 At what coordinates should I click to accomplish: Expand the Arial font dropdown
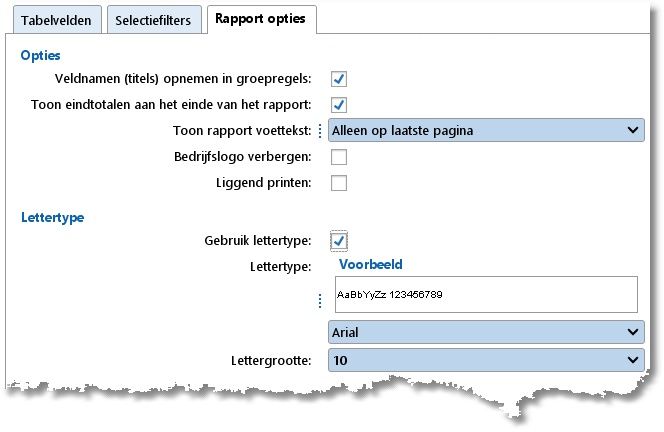pos(486,332)
